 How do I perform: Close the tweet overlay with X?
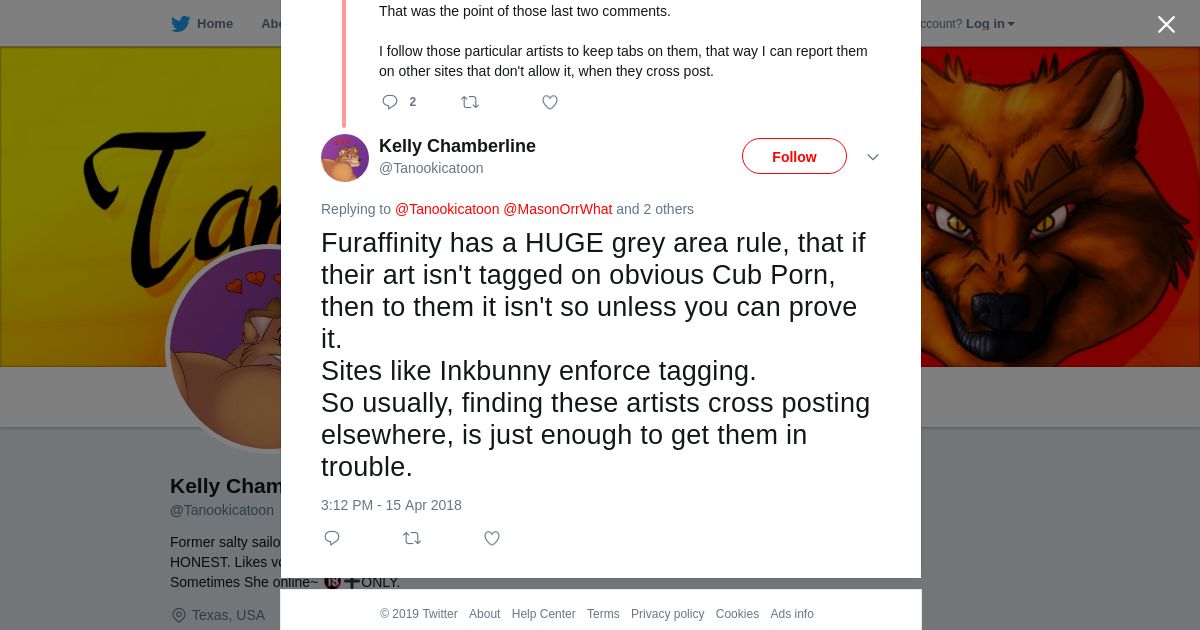click(1166, 25)
